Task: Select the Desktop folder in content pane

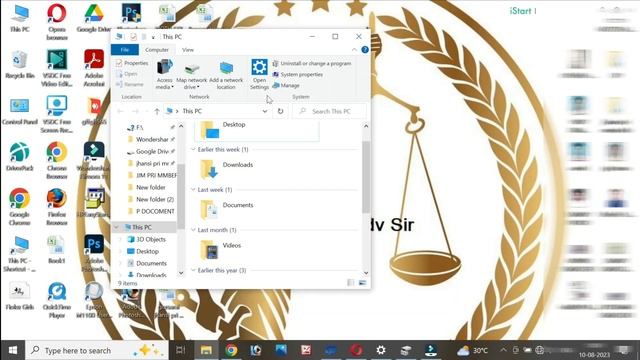Action: [x=257, y=130]
